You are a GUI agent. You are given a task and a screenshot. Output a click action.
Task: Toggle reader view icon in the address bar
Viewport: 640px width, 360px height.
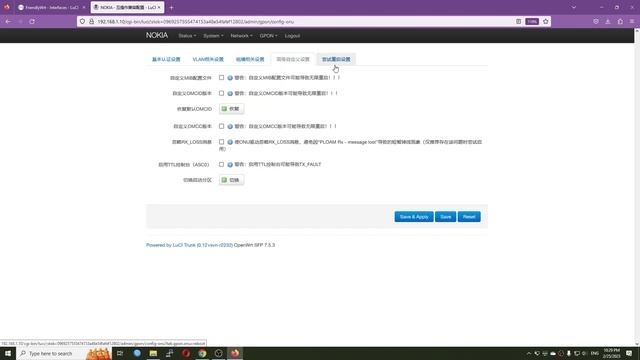coord(518,22)
